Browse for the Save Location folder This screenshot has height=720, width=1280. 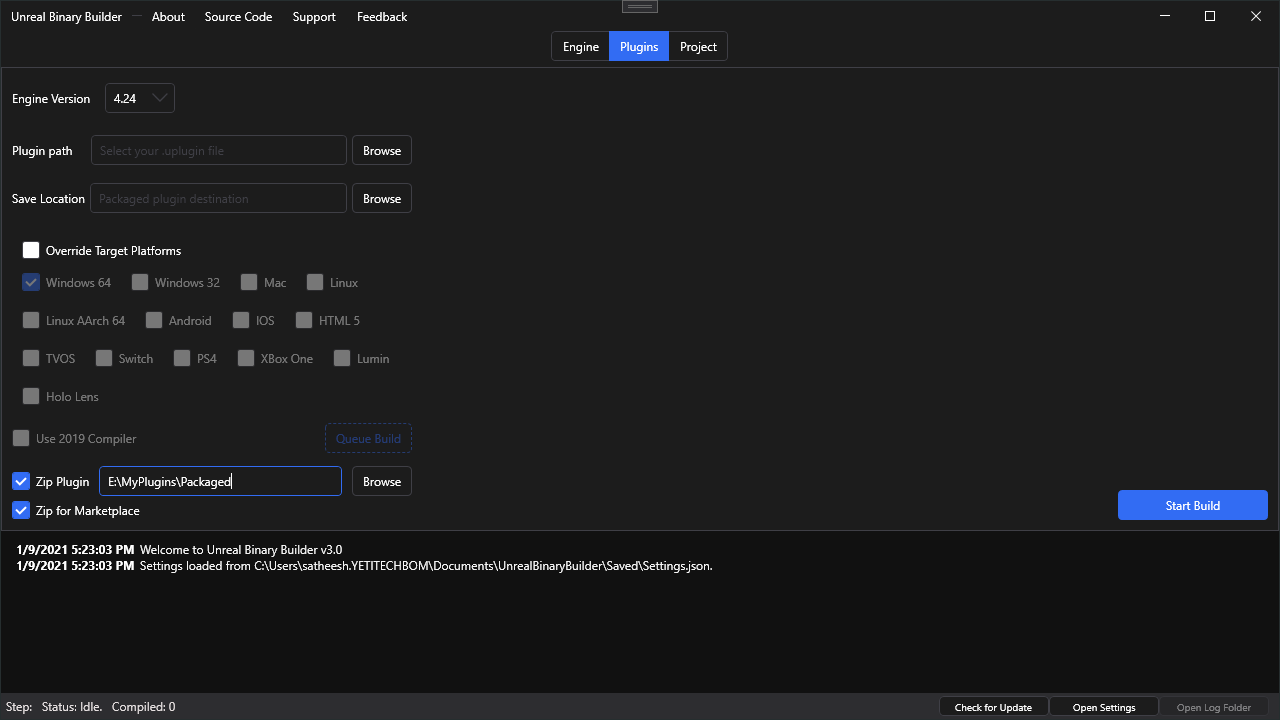pyautogui.click(x=382, y=198)
